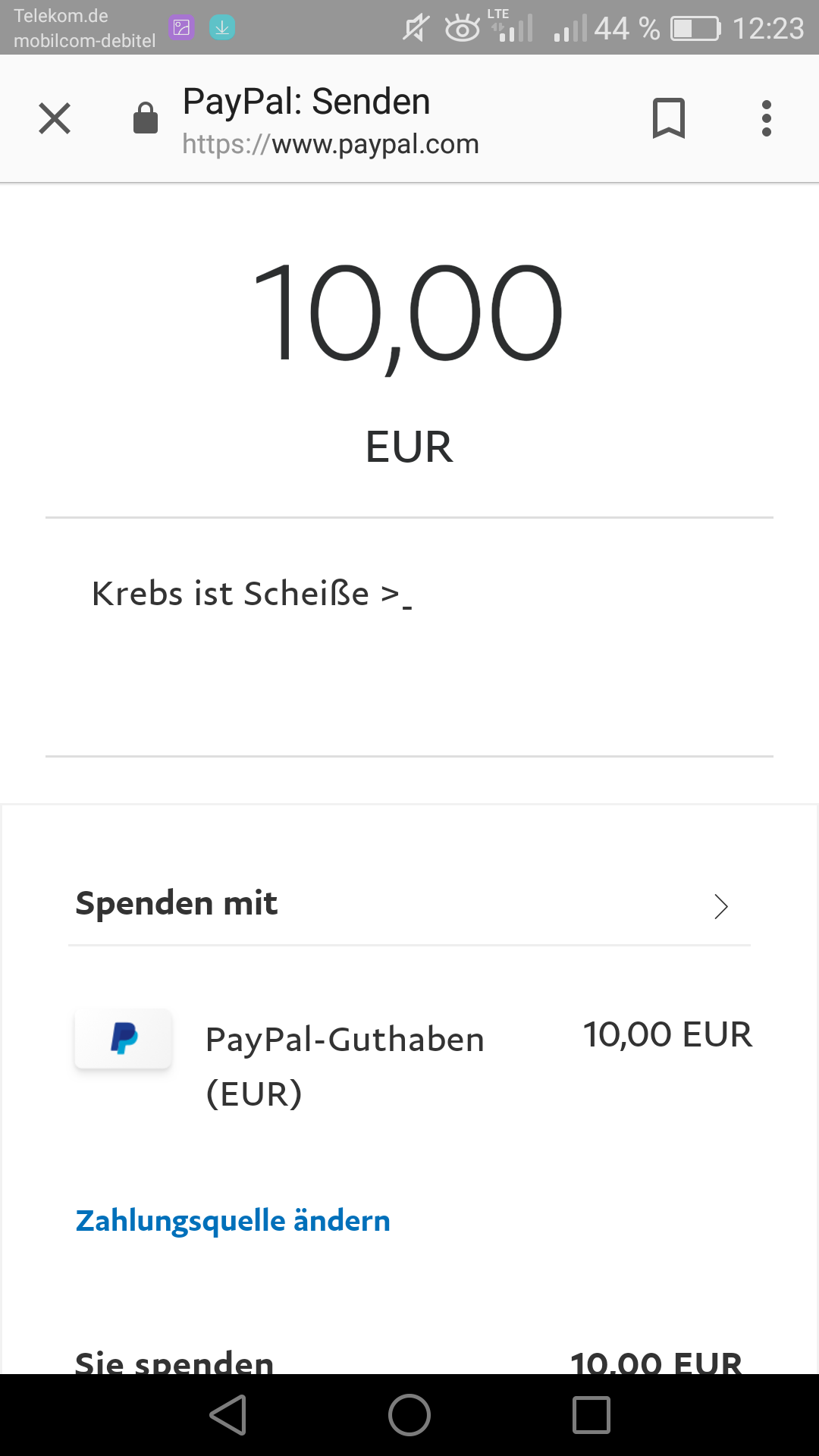The width and height of the screenshot is (819, 1456).
Task: Tap the www.paypal.com URL text
Action: (x=375, y=144)
